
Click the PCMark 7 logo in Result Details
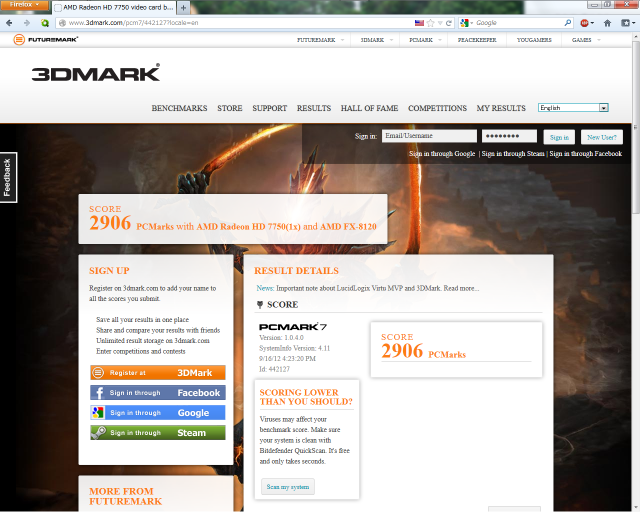(293, 327)
